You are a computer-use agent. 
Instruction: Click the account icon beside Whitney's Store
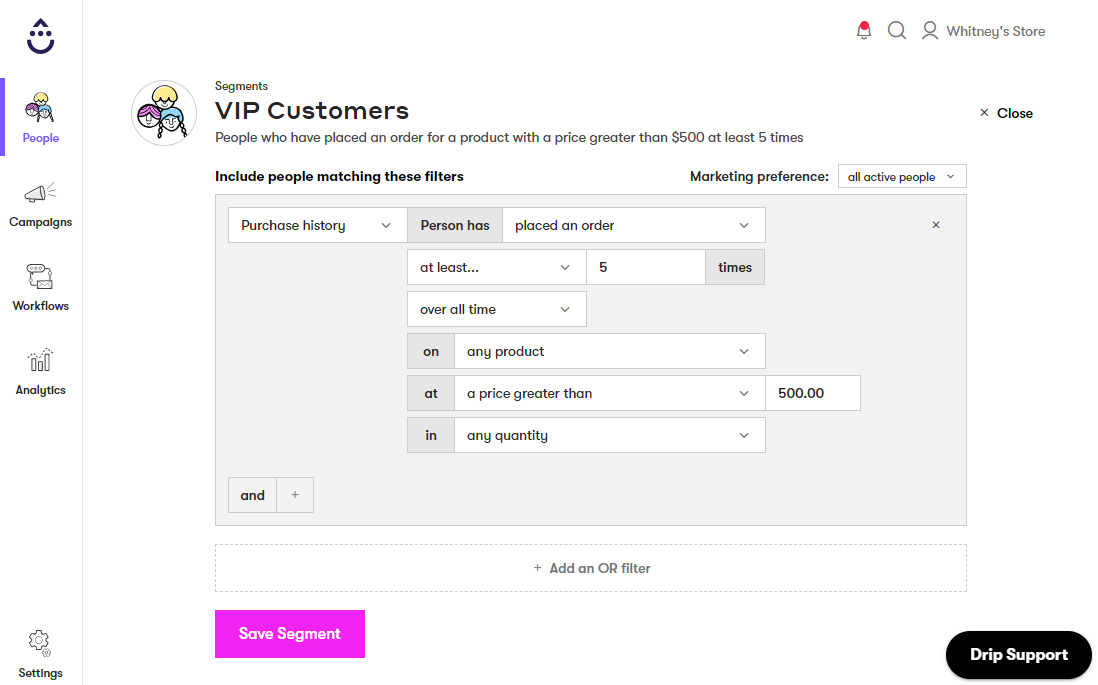point(929,30)
